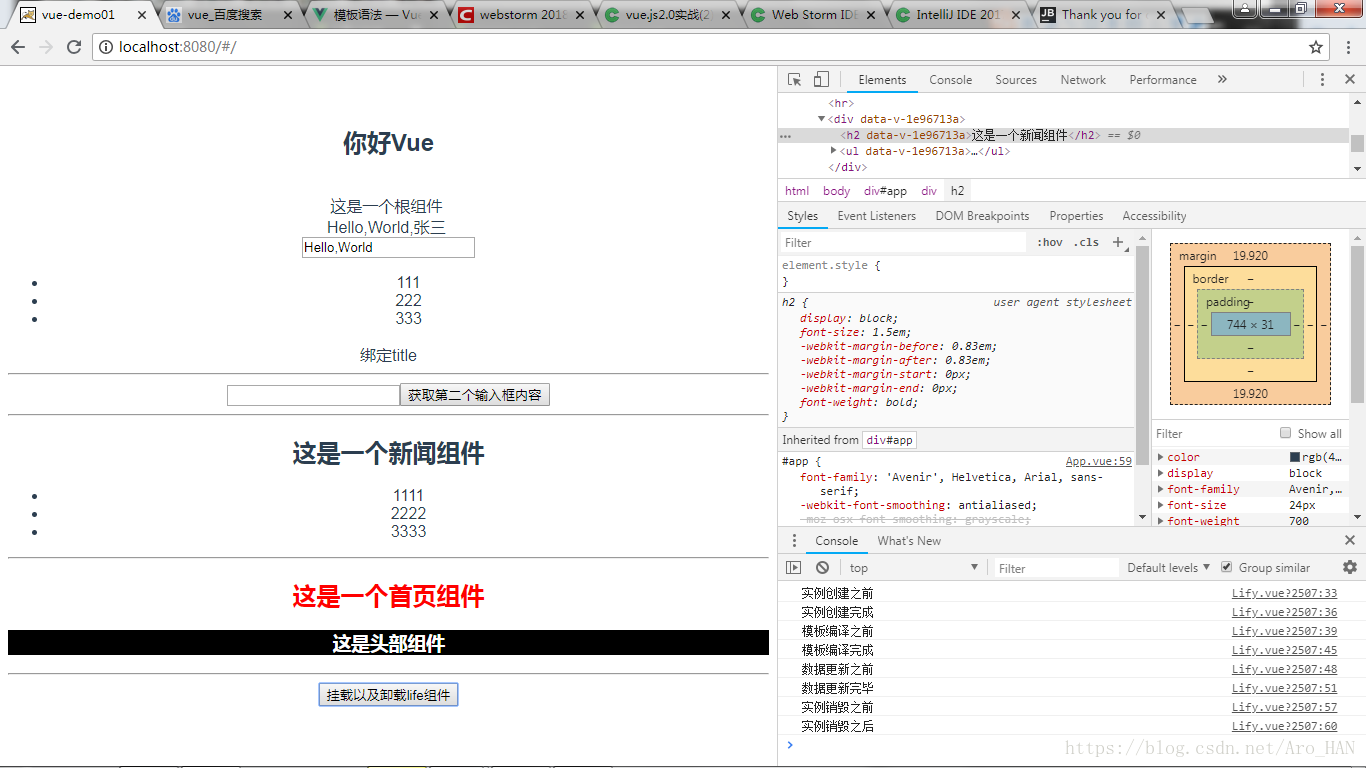Click the Elements tree scrollbar thumb

(1357, 143)
